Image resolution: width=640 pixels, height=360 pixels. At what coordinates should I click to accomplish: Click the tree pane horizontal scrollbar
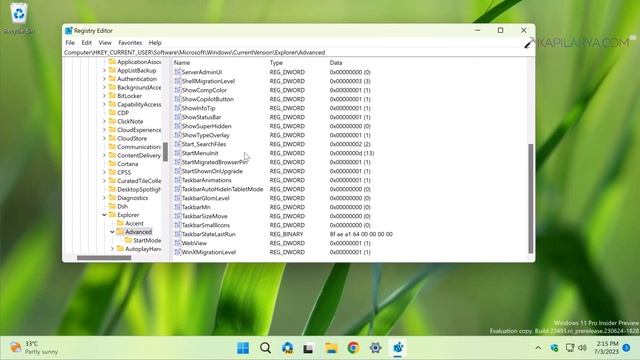pyautogui.click(x=104, y=258)
